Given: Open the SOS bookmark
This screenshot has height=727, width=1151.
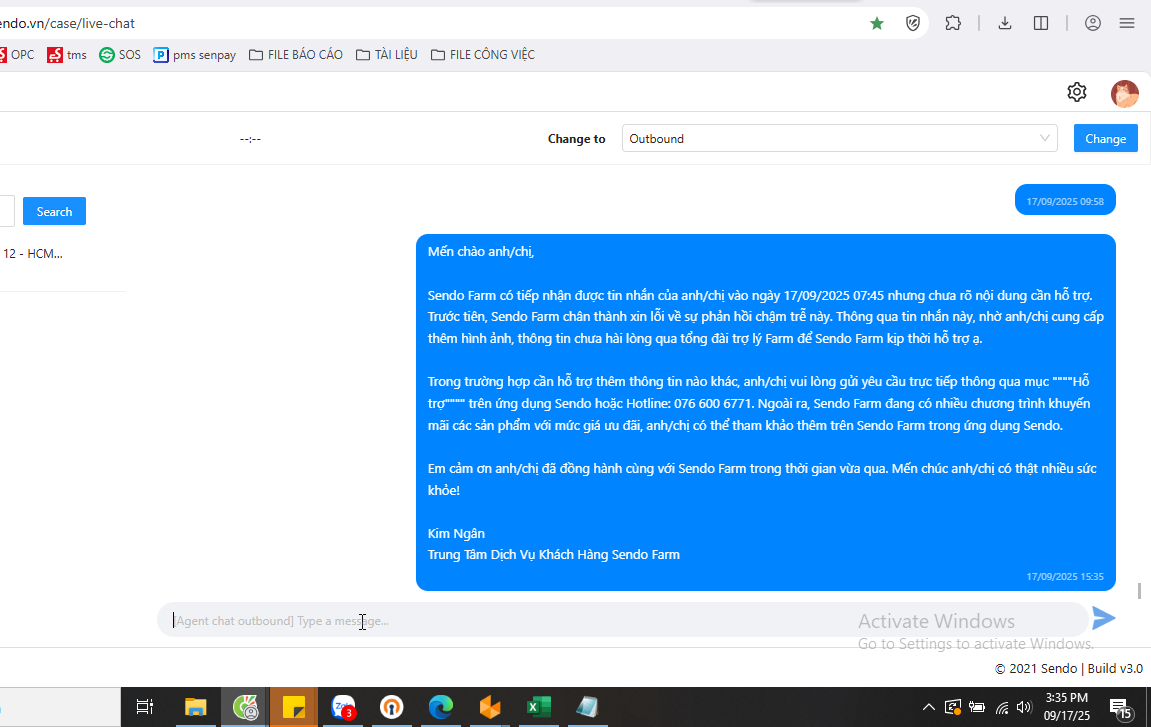Looking at the screenshot, I should (x=120, y=54).
